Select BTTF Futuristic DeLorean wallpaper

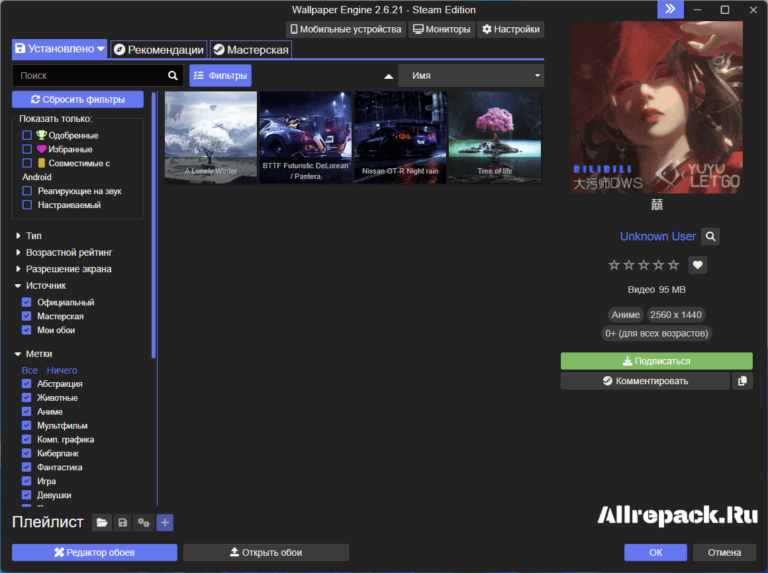[305, 138]
